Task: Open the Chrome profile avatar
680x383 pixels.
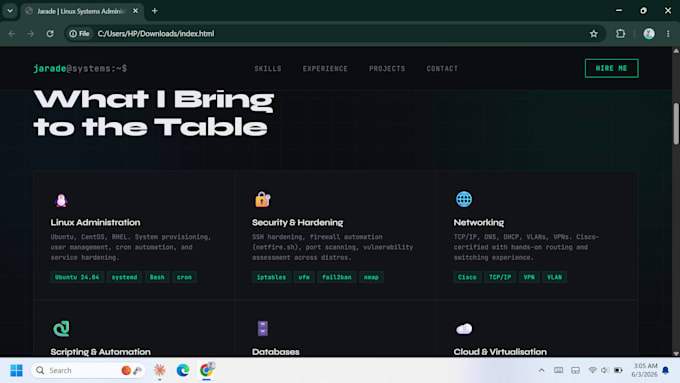Action: pyautogui.click(x=649, y=33)
